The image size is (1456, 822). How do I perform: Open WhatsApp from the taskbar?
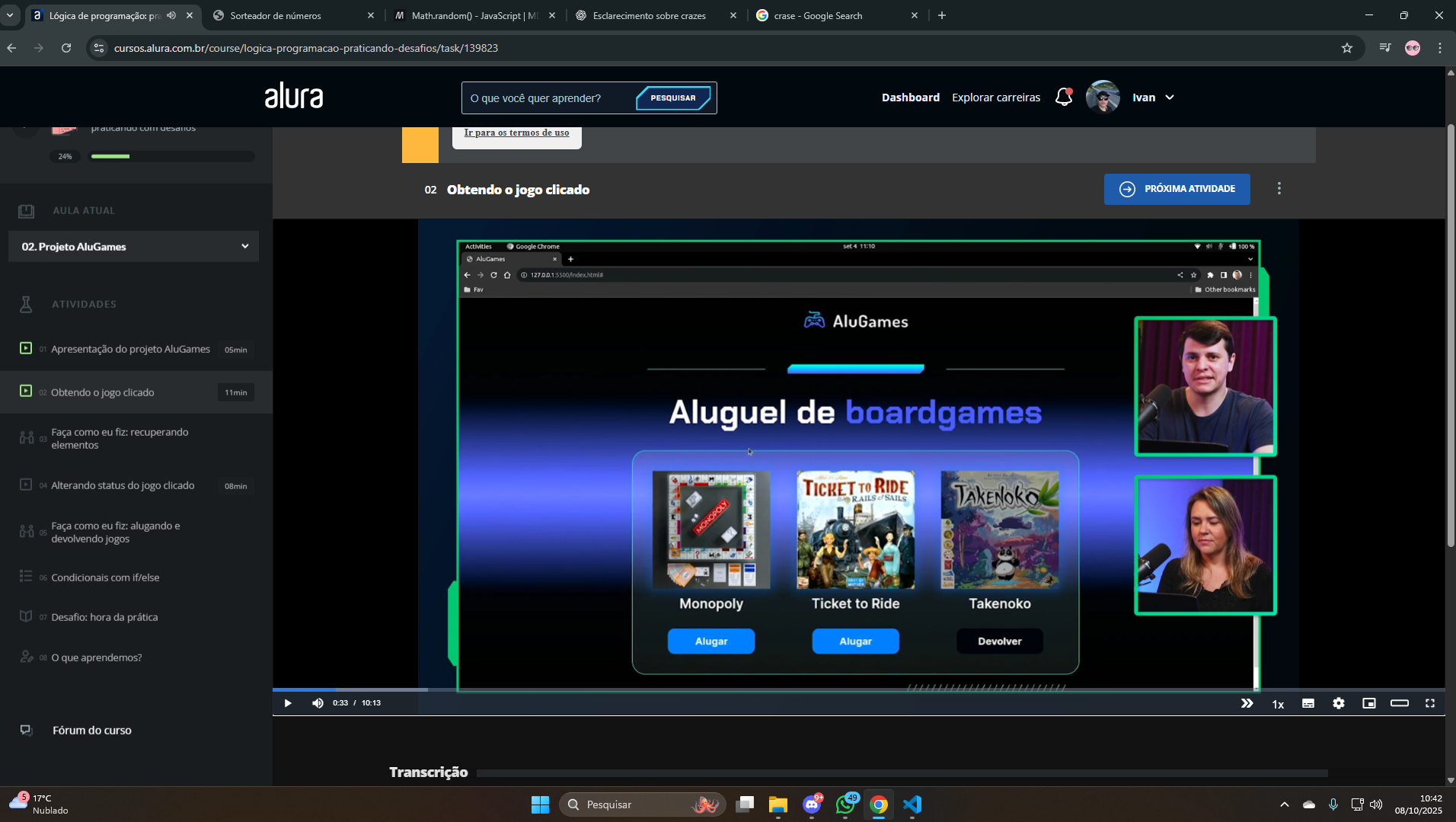click(x=845, y=804)
